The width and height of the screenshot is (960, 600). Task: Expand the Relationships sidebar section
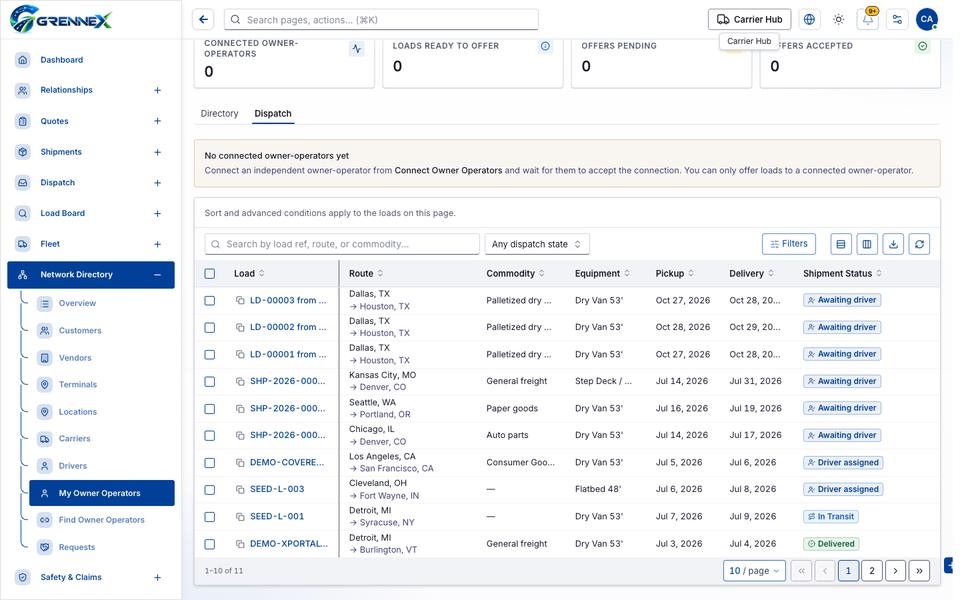coord(157,90)
